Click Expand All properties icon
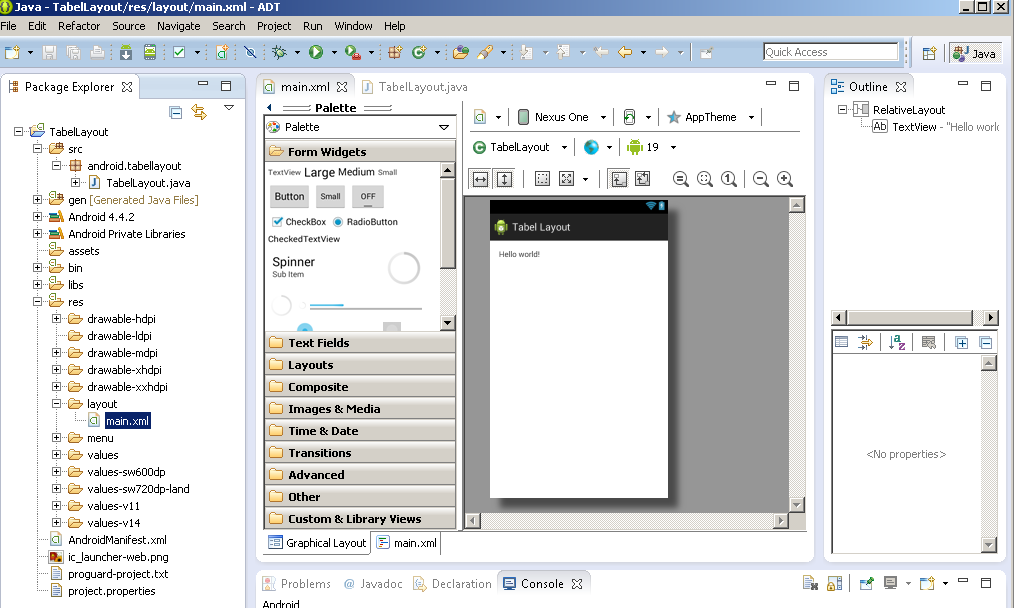The image size is (1014, 608). (x=962, y=342)
